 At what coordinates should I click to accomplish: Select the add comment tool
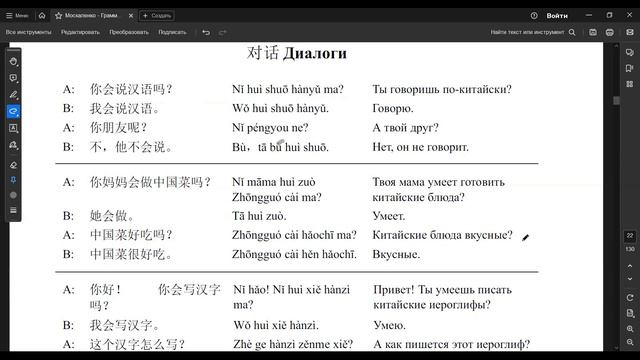tap(13, 78)
